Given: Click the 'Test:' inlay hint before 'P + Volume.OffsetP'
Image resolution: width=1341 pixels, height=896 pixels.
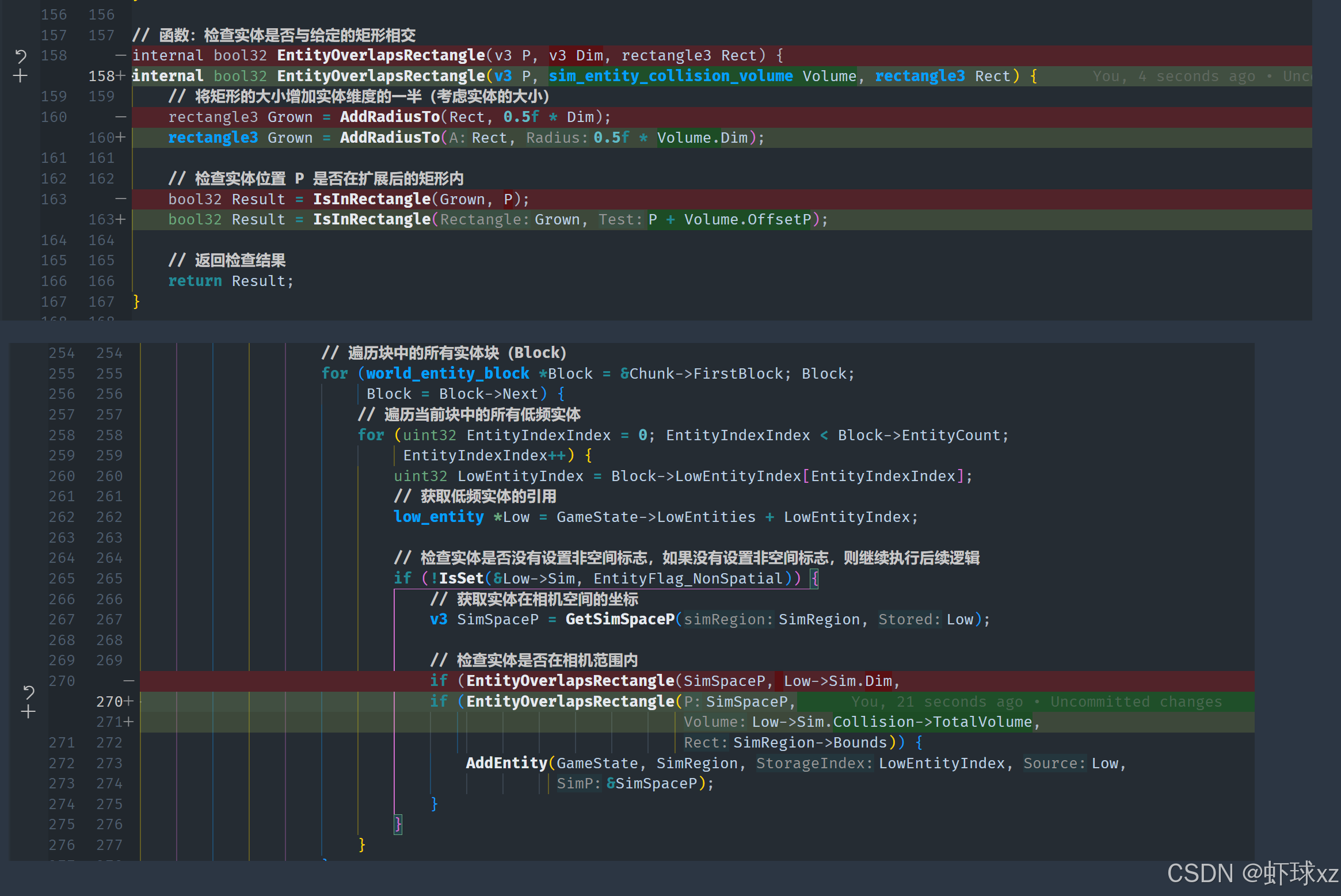Looking at the screenshot, I should tap(620, 219).
